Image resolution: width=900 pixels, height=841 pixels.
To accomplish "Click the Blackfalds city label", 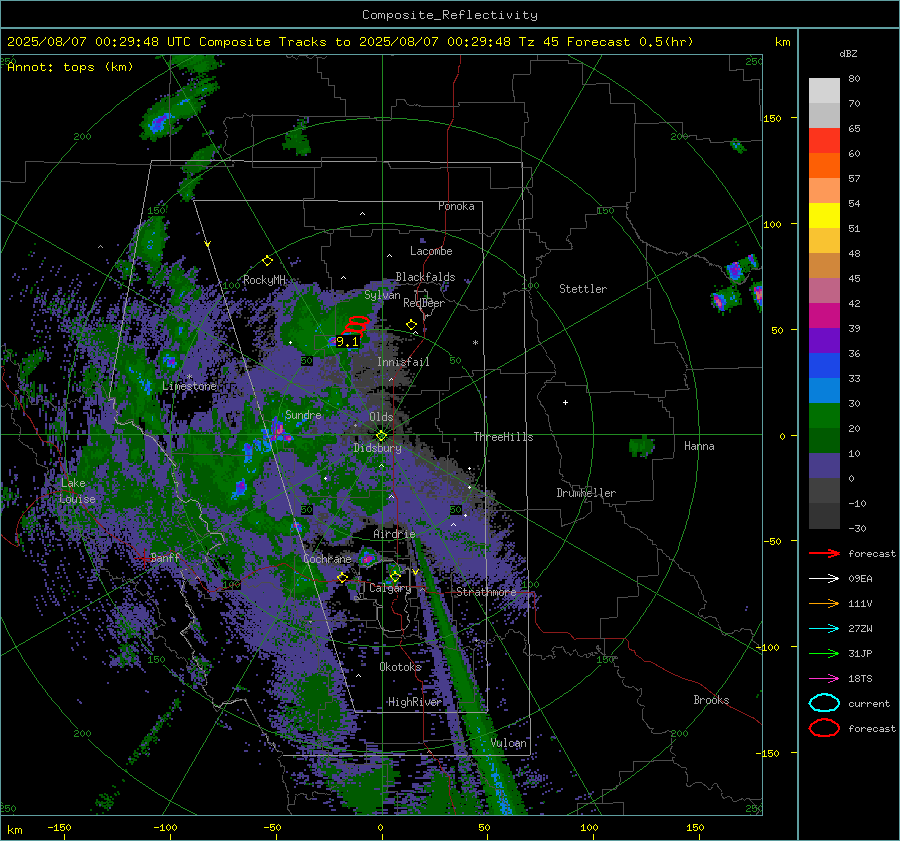I will pyautogui.click(x=425, y=277).
